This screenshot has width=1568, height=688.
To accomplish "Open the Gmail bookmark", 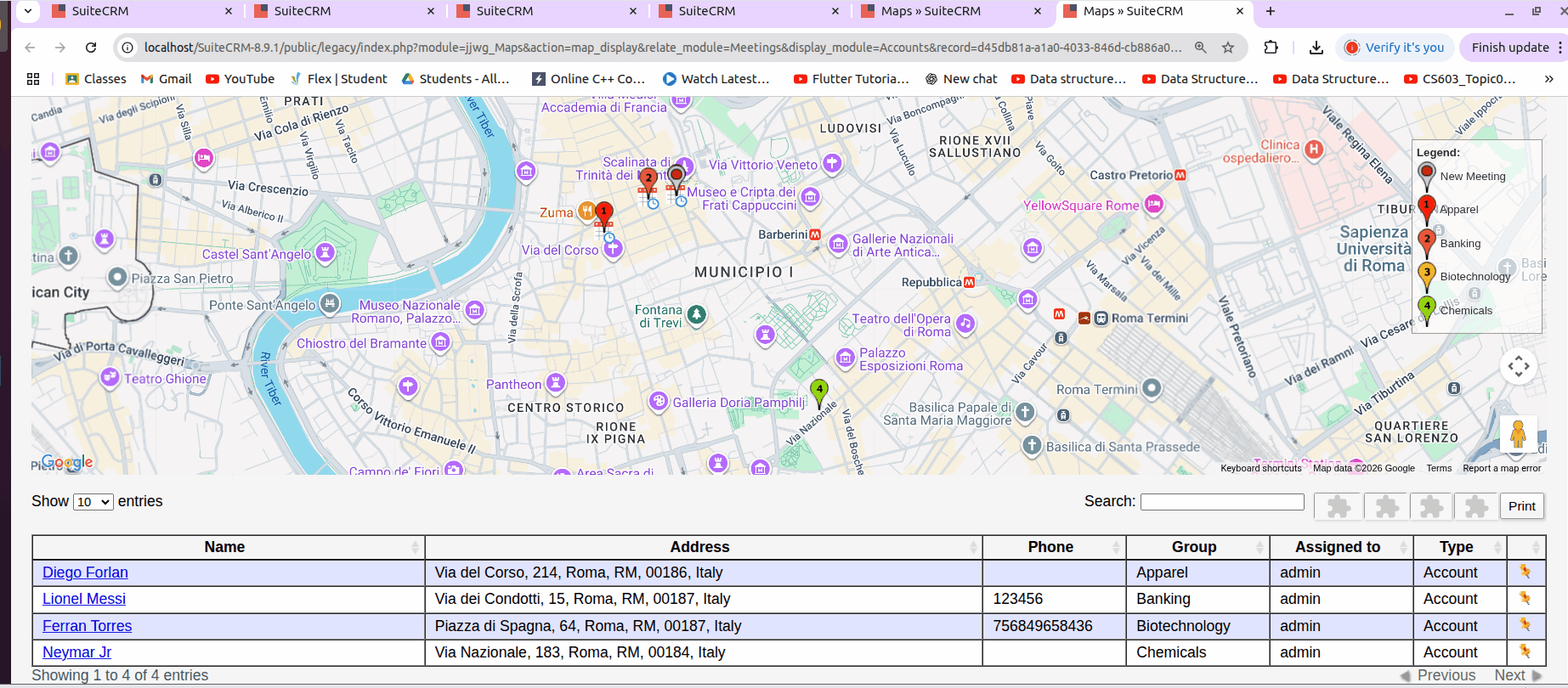I will tap(167, 79).
